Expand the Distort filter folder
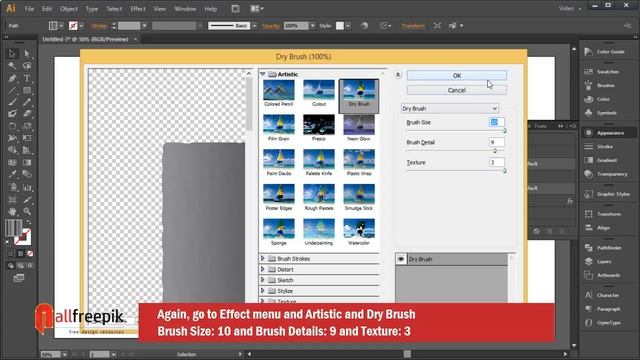This screenshot has width=640, height=360. [x=263, y=269]
